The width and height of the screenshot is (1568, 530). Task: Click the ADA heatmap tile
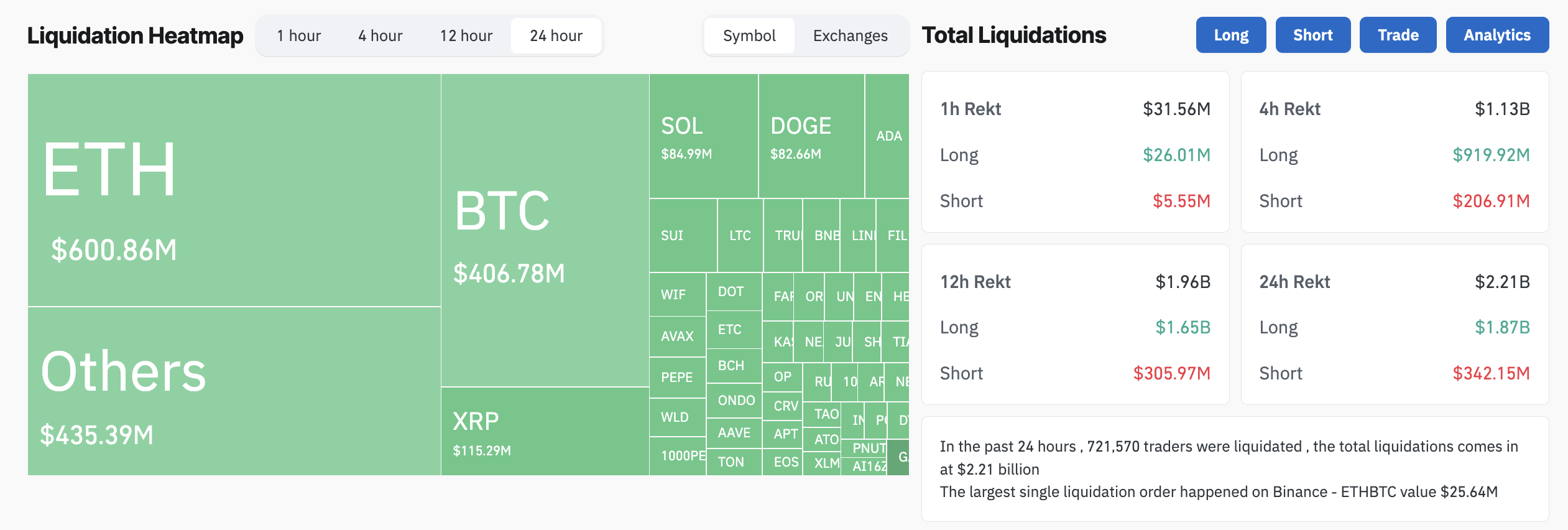(x=887, y=136)
